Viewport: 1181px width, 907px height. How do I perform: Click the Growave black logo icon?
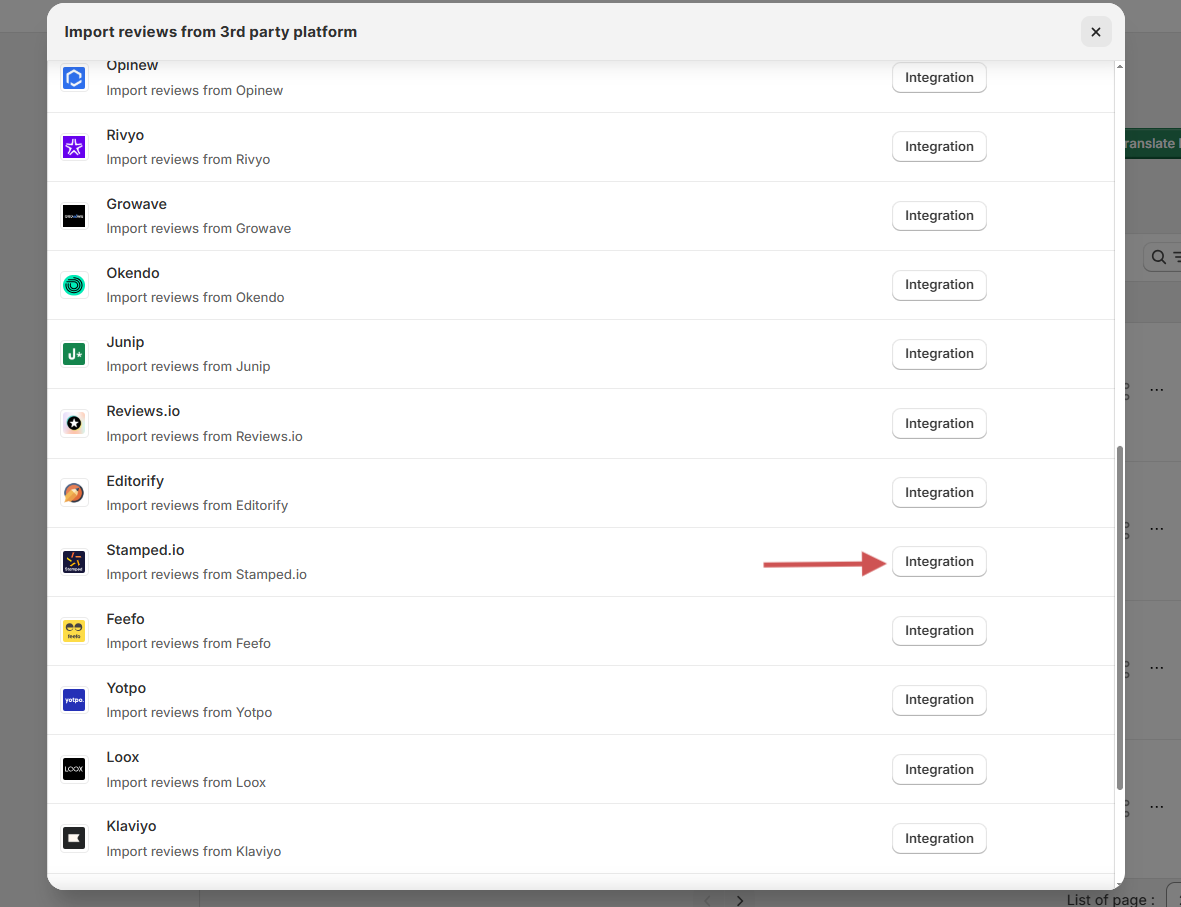(x=74, y=216)
